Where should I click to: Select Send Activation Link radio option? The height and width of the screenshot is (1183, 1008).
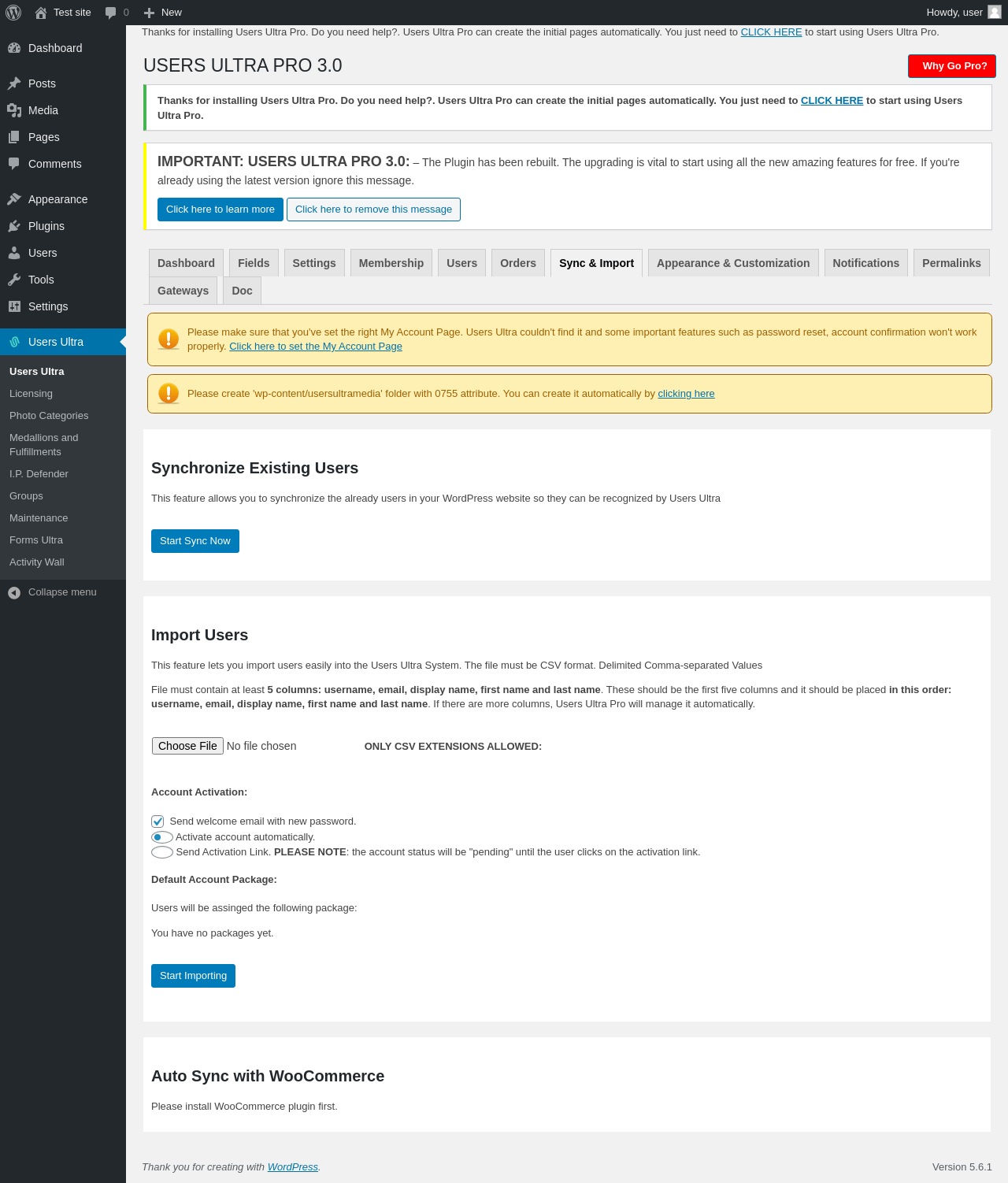162,852
